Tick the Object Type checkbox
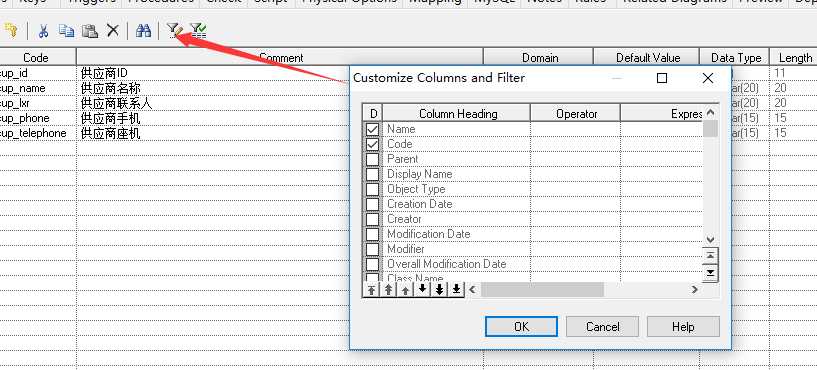 pos(373,189)
